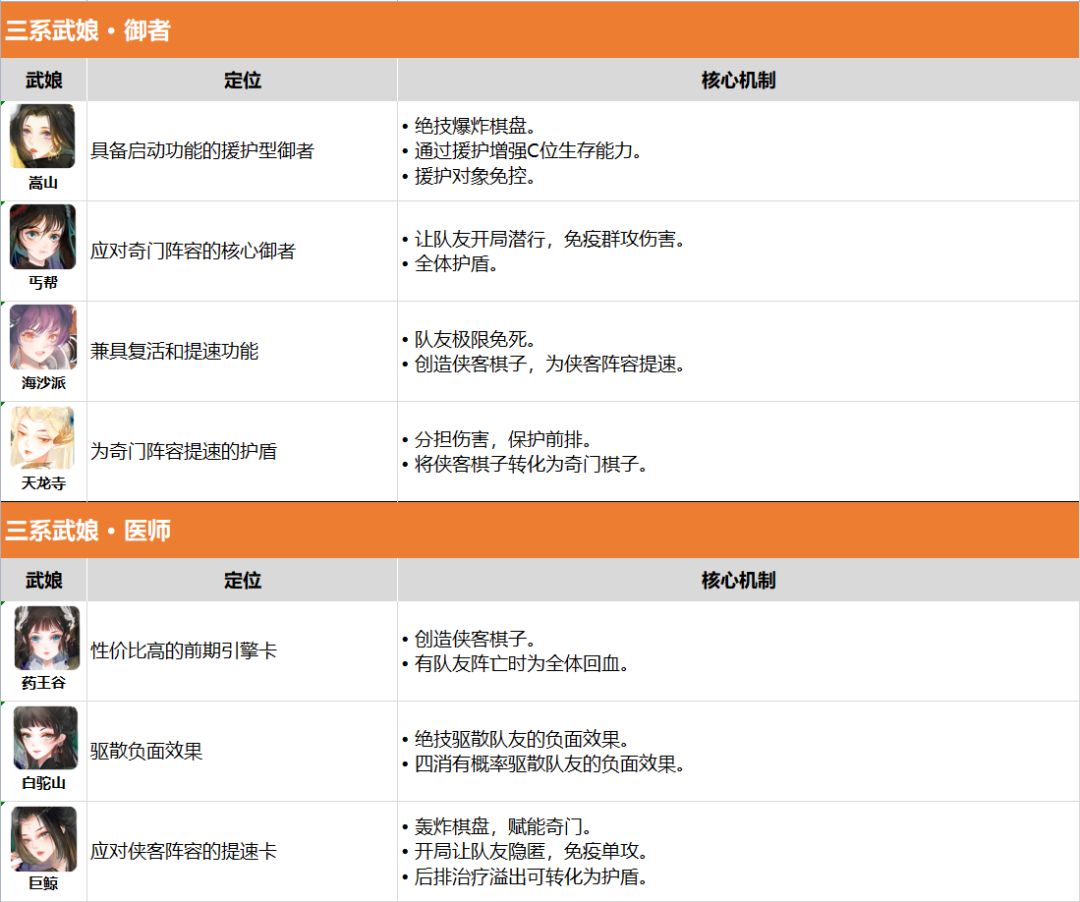
Task: Click the 定位 column header in 医师 table
Action: pos(242,580)
